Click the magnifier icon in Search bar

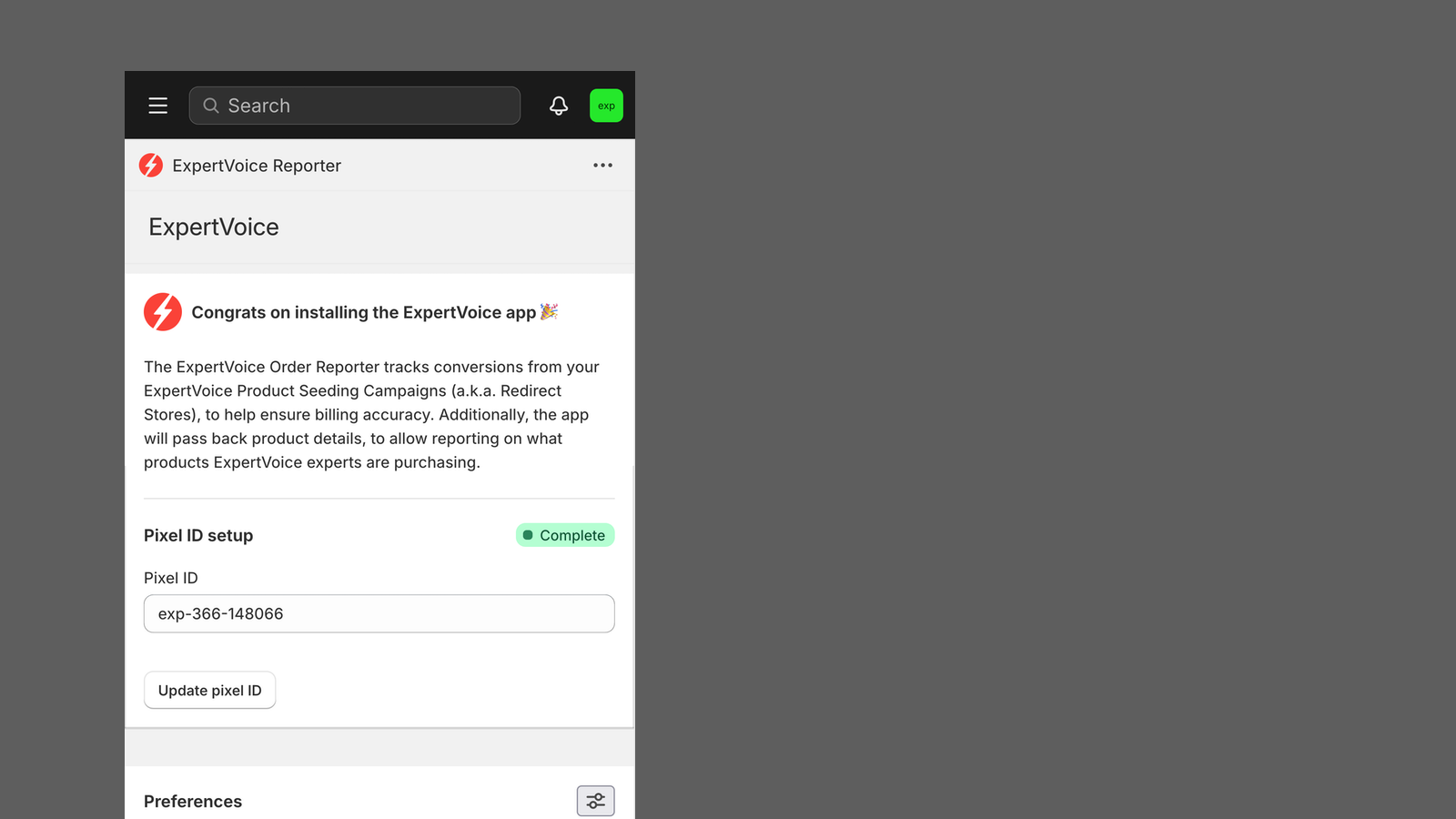211,106
